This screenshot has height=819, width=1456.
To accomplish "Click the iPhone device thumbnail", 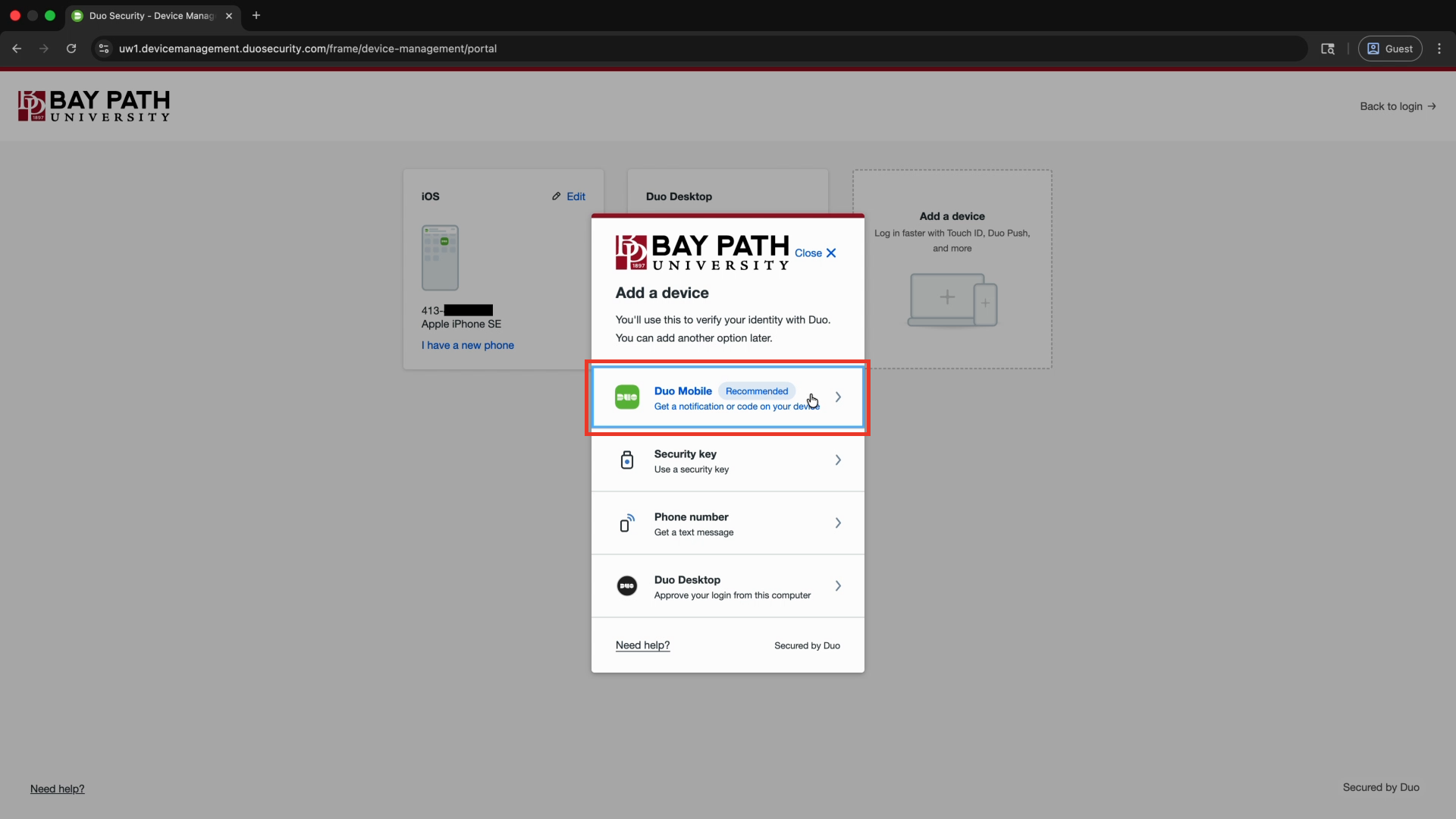I will [x=441, y=258].
